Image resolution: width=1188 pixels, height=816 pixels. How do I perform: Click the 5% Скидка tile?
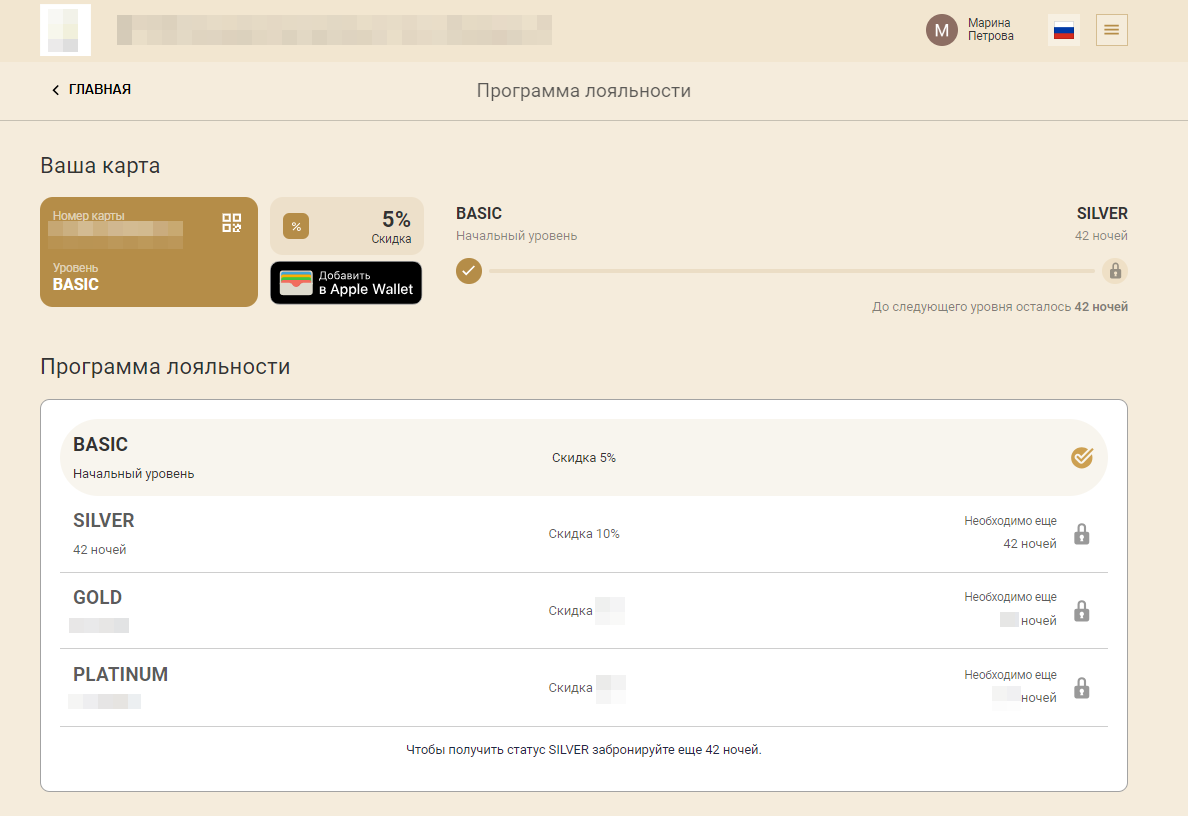pos(347,226)
